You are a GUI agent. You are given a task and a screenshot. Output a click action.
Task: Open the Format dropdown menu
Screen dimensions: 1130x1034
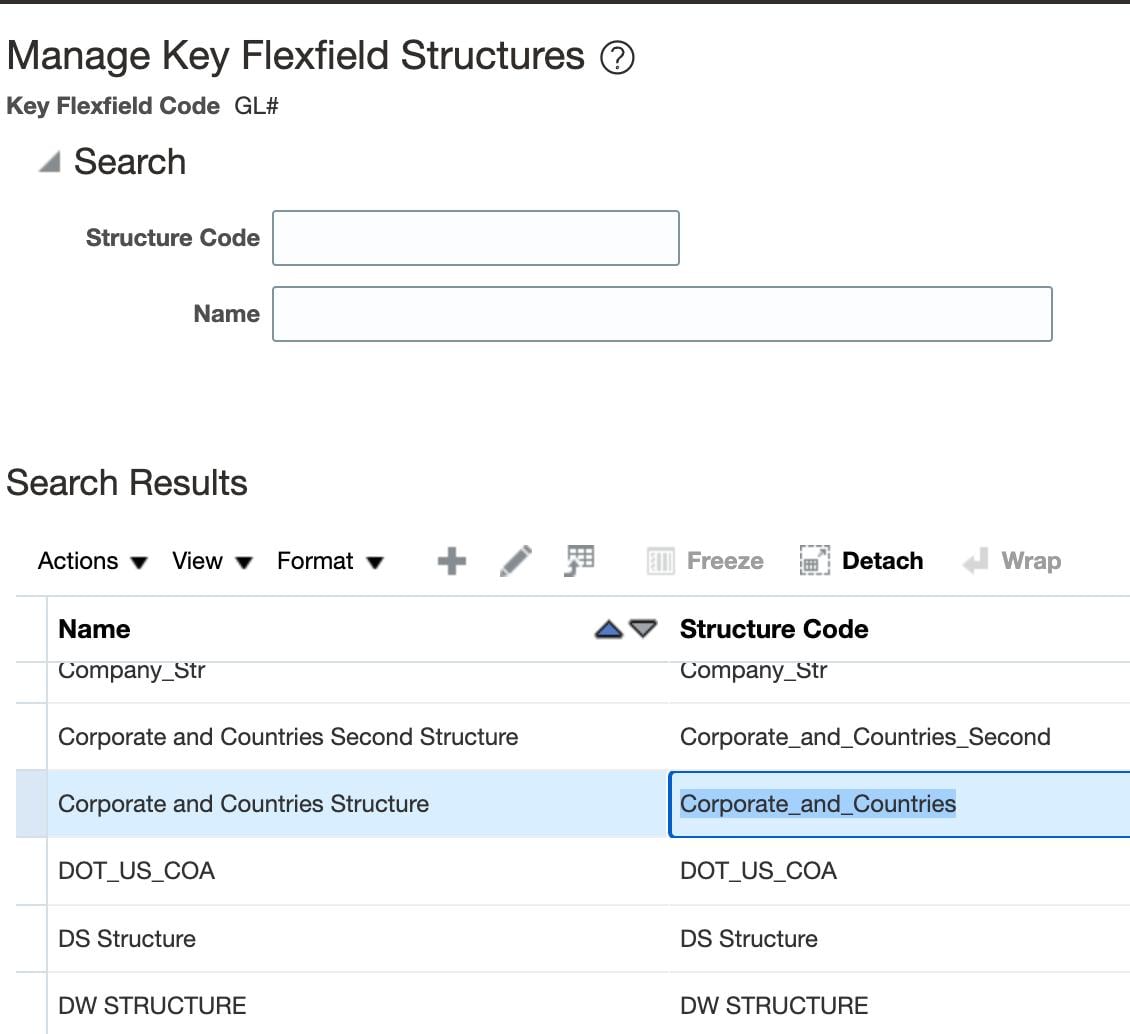[330, 561]
